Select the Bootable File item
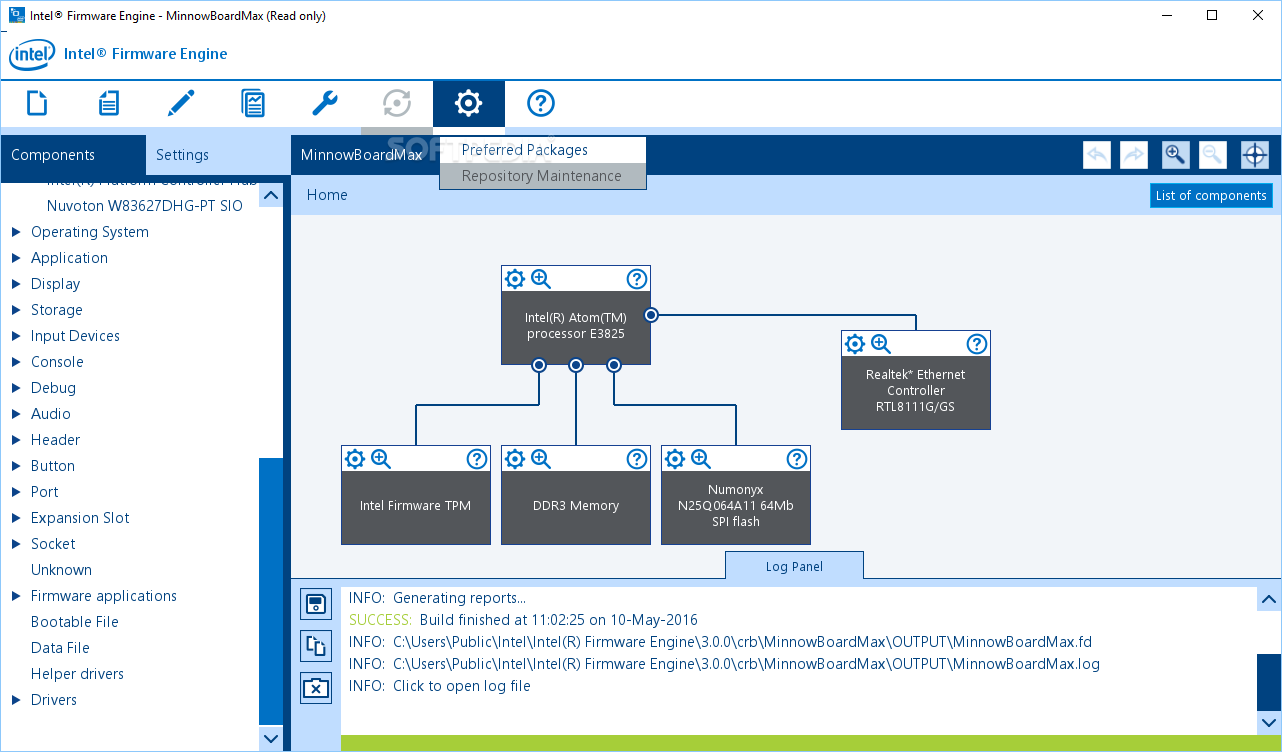The image size is (1282, 752). [75, 622]
